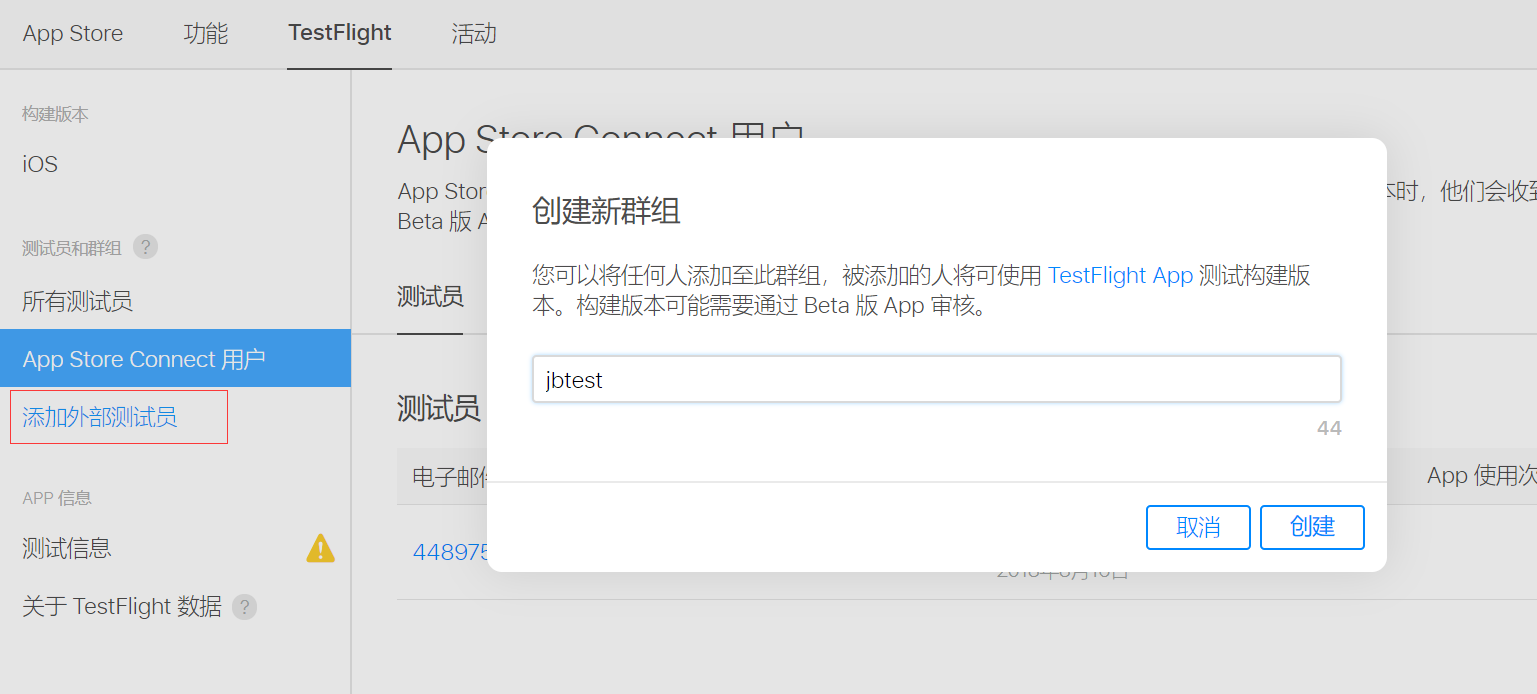Click 取消 to cancel group creation
The image size is (1537, 694).
[x=1198, y=527]
